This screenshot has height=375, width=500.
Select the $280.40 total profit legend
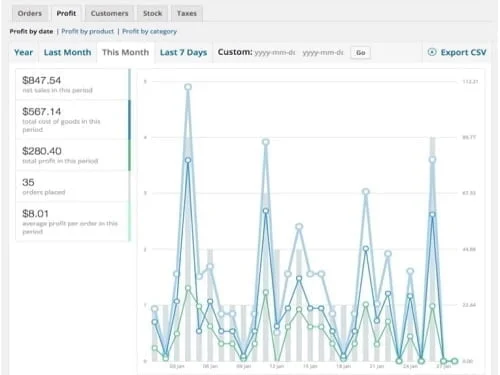[73, 155]
